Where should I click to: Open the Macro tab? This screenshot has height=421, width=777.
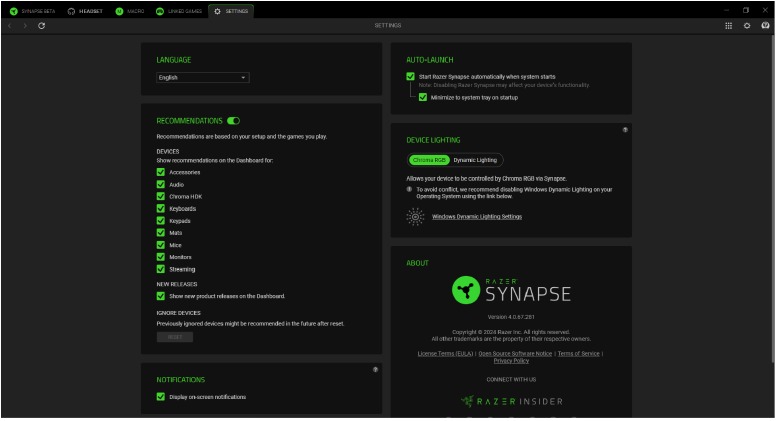[x=129, y=11]
